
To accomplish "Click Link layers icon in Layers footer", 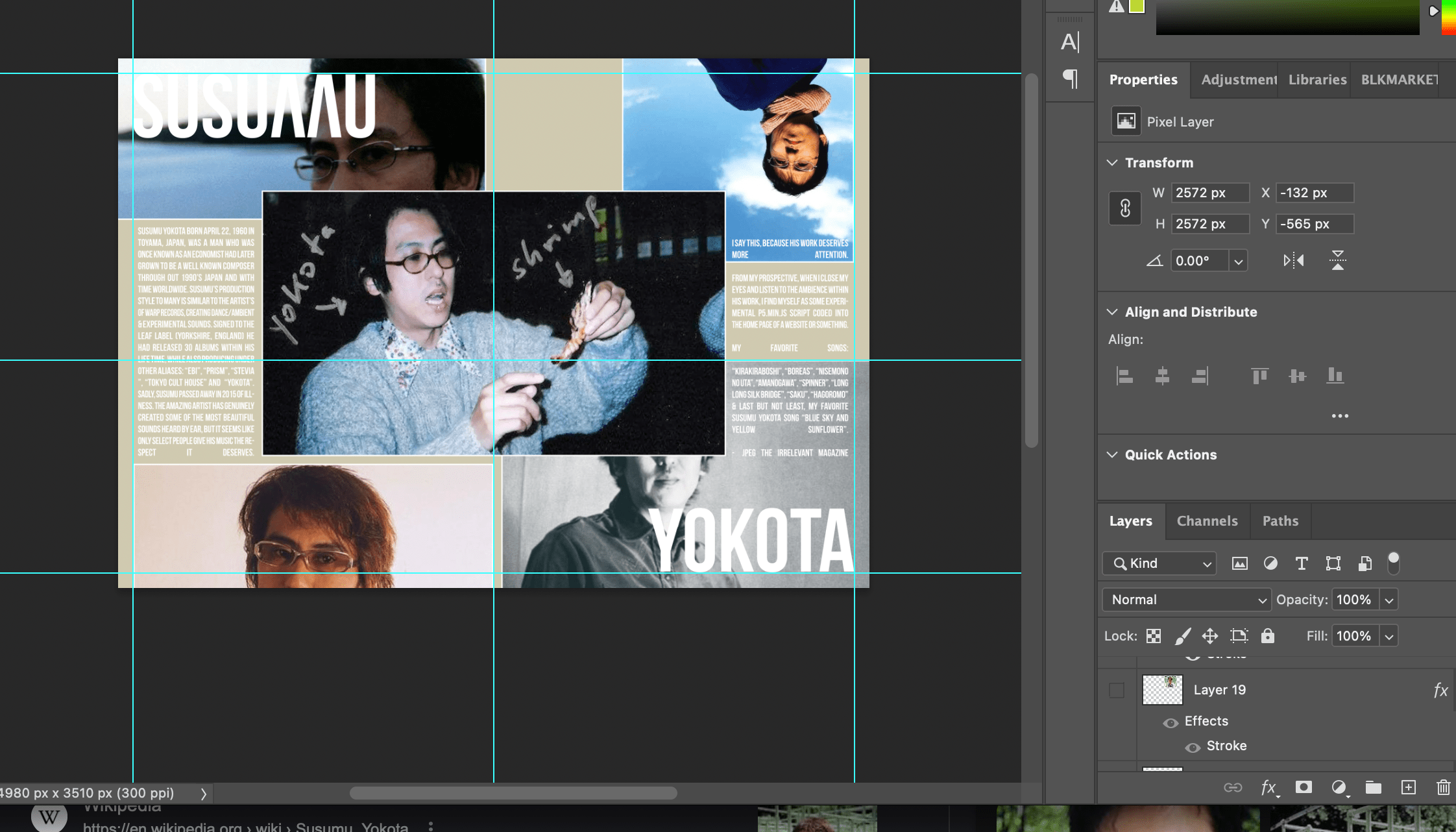I will pos(1233,787).
